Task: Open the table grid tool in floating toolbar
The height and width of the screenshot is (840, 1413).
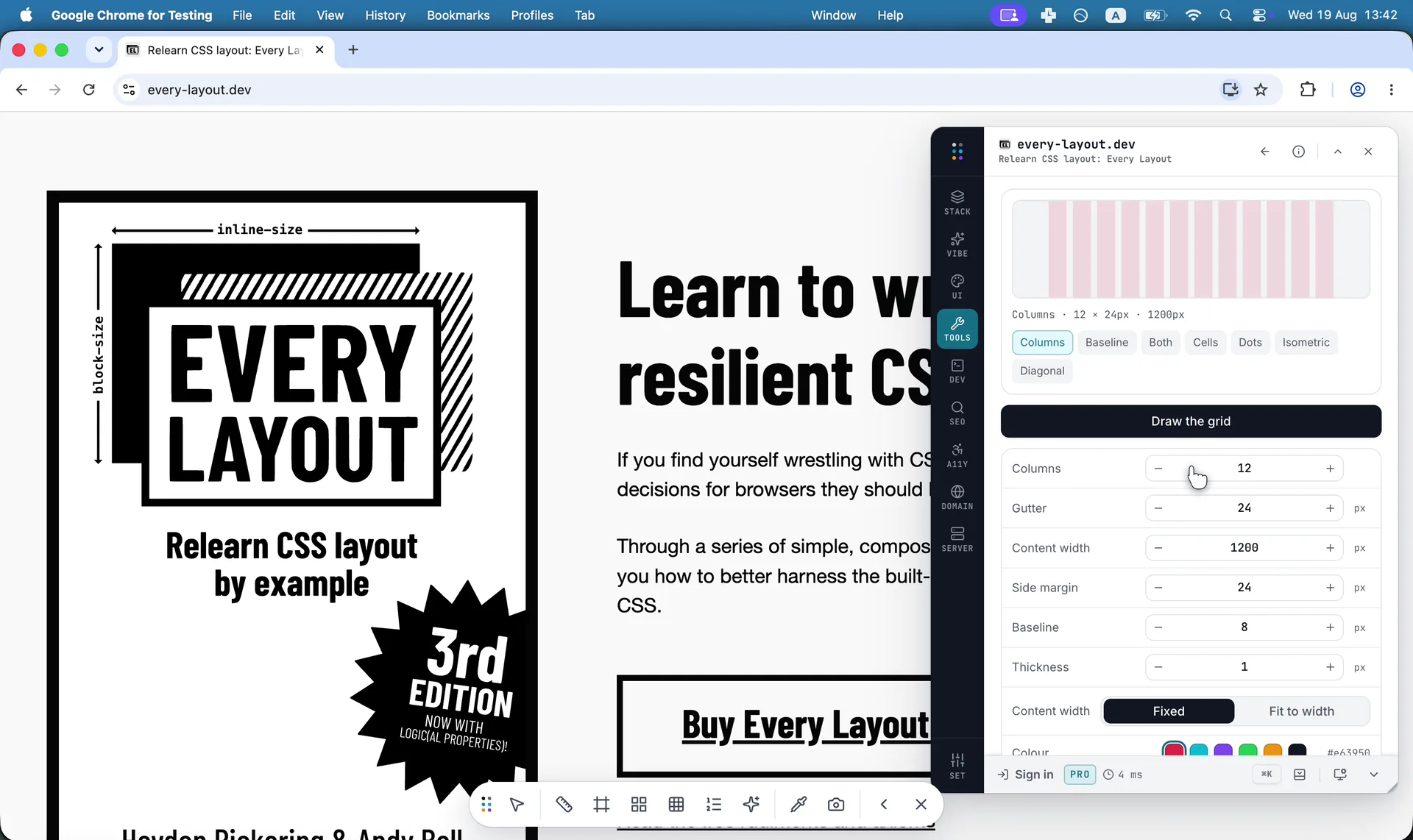Action: point(676,805)
